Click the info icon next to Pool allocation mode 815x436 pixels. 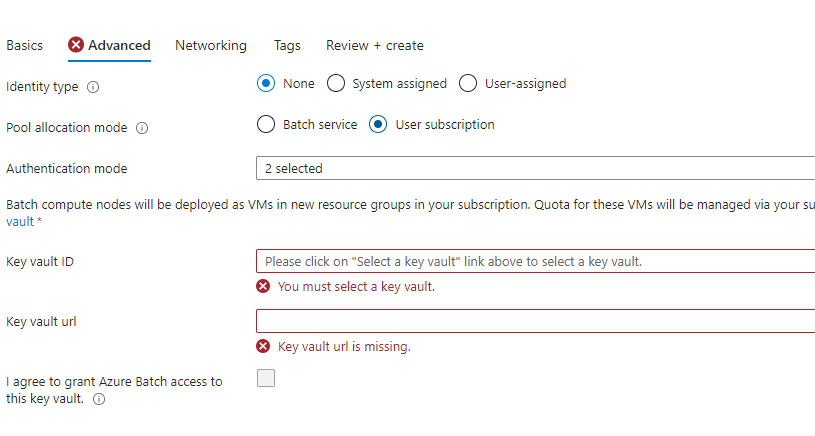(x=142, y=128)
